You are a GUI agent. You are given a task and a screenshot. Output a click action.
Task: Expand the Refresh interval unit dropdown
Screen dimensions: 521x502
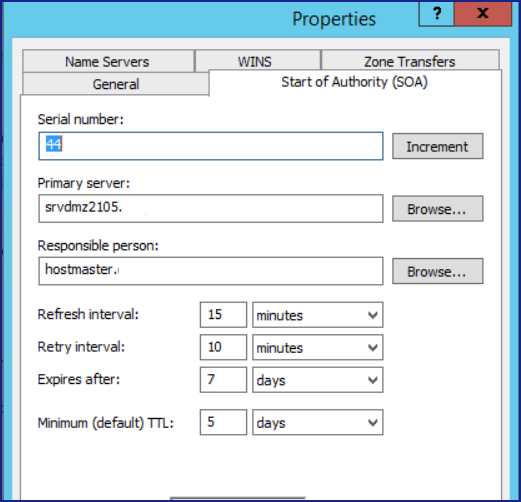[318, 315]
